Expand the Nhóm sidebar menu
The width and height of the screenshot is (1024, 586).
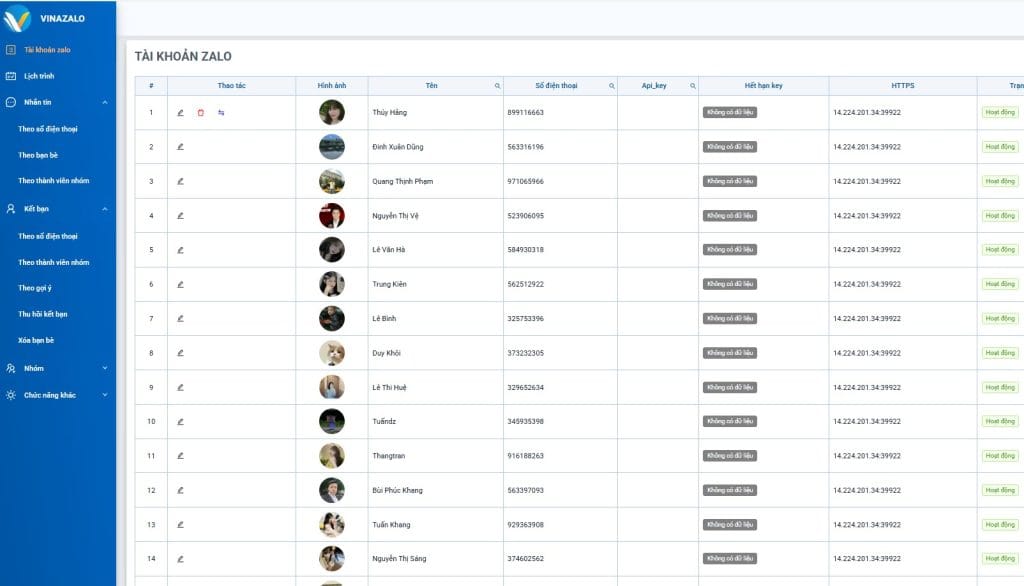[x=105, y=368]
